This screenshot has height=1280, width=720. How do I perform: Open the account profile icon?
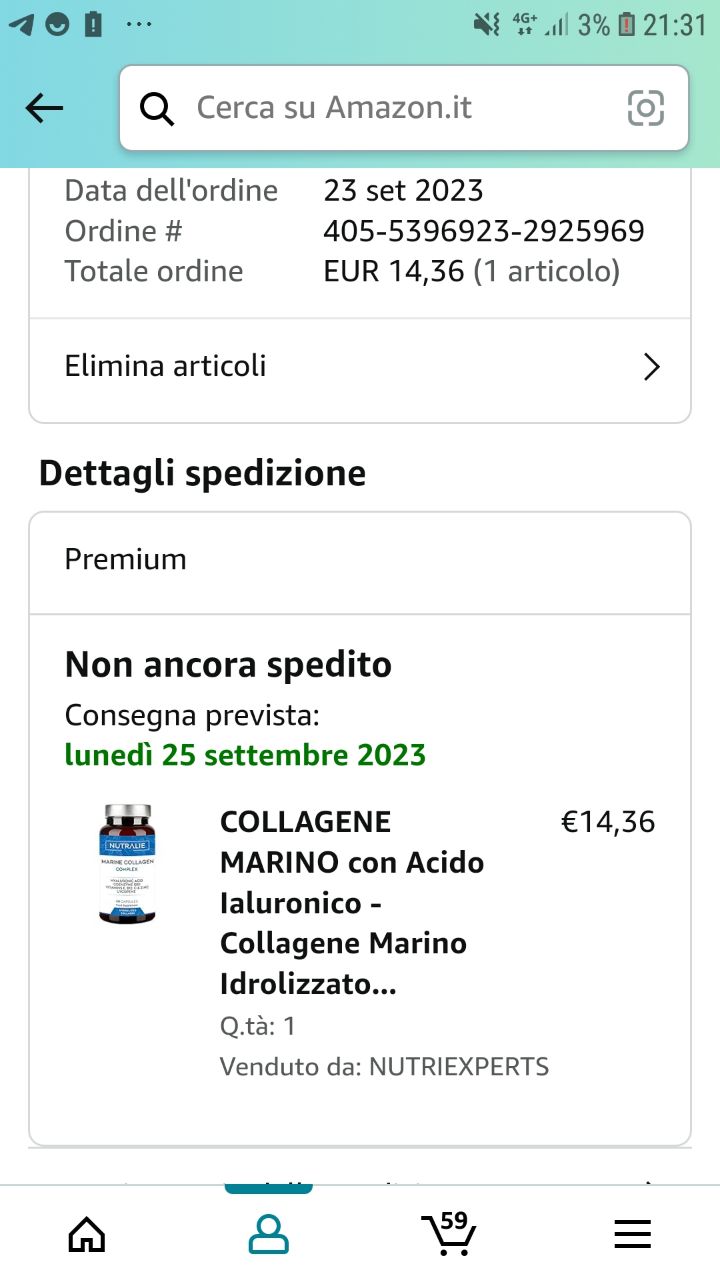click(x=268, y=1234)
